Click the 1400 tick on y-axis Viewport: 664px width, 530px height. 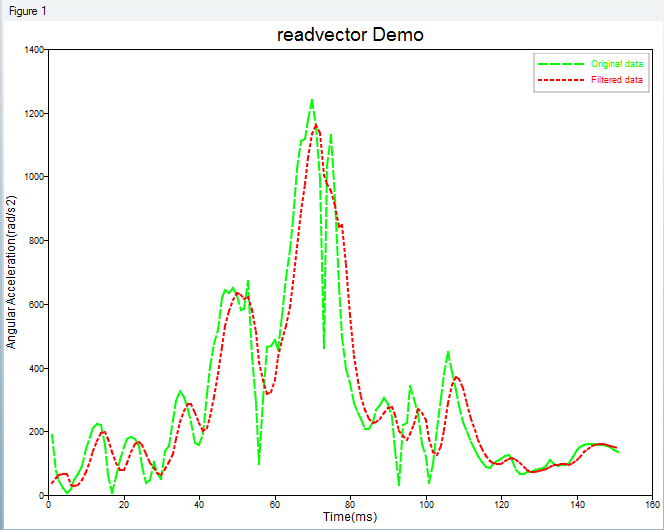34,49
